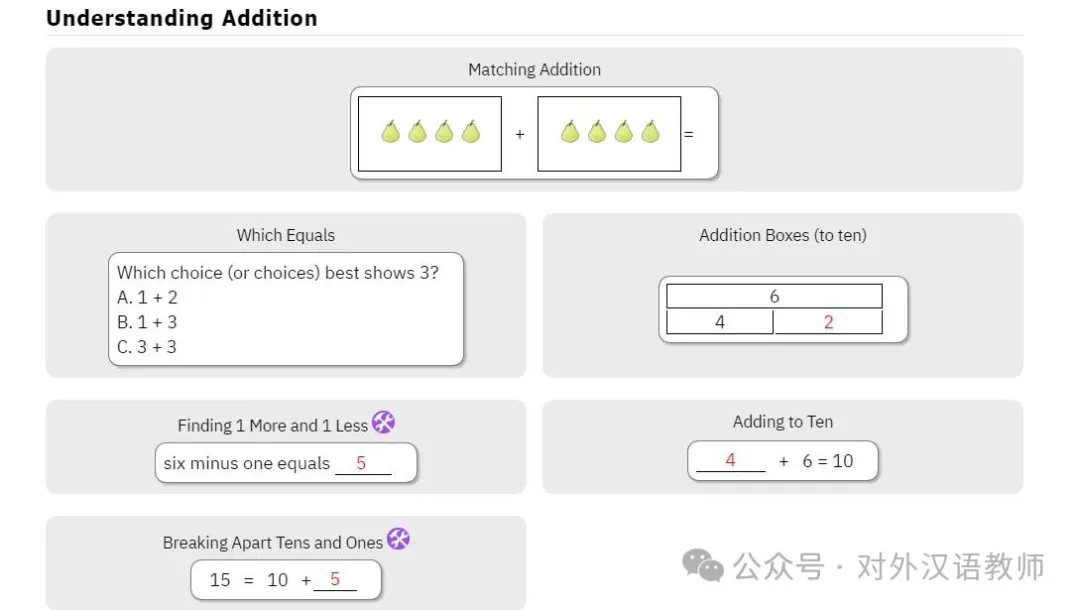Image resolution: width=1080 pixels, height=610 pixels.
Task: Select choice C. 3 + 3
Action: [x=147, y=347]
